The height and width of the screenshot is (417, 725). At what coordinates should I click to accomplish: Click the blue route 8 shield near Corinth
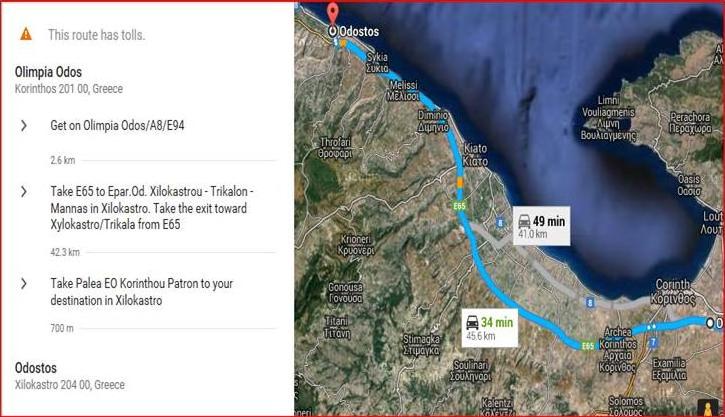pos(590,303)
